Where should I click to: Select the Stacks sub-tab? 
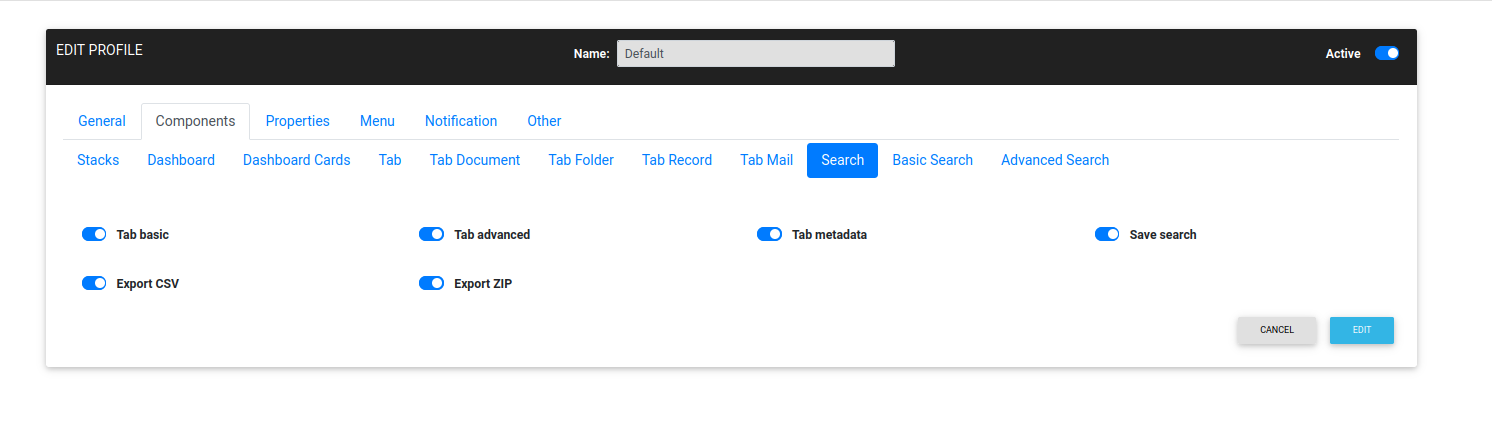[98, 160]
